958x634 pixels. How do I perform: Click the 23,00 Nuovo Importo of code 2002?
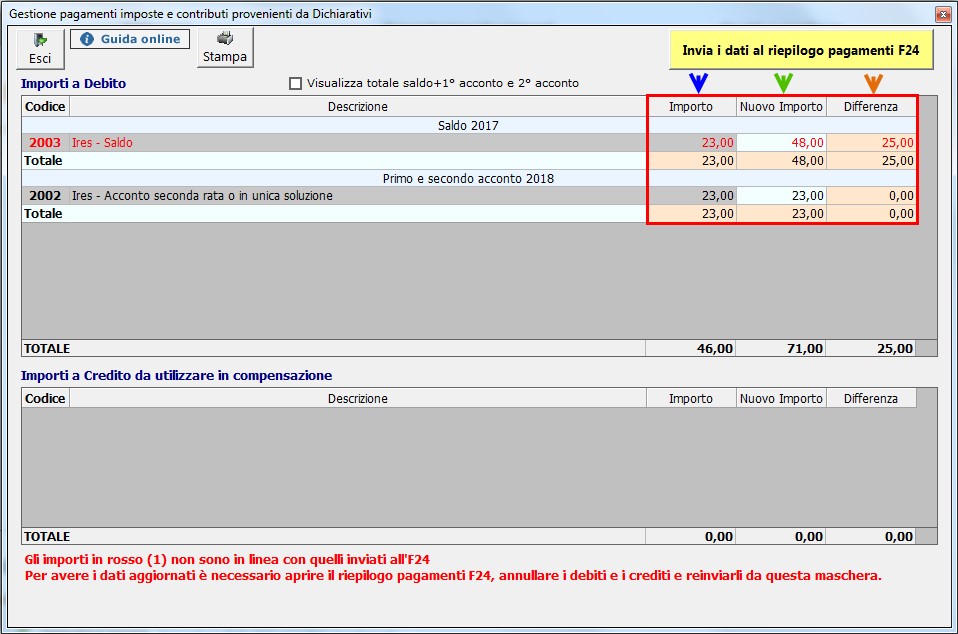pos(781,195)
